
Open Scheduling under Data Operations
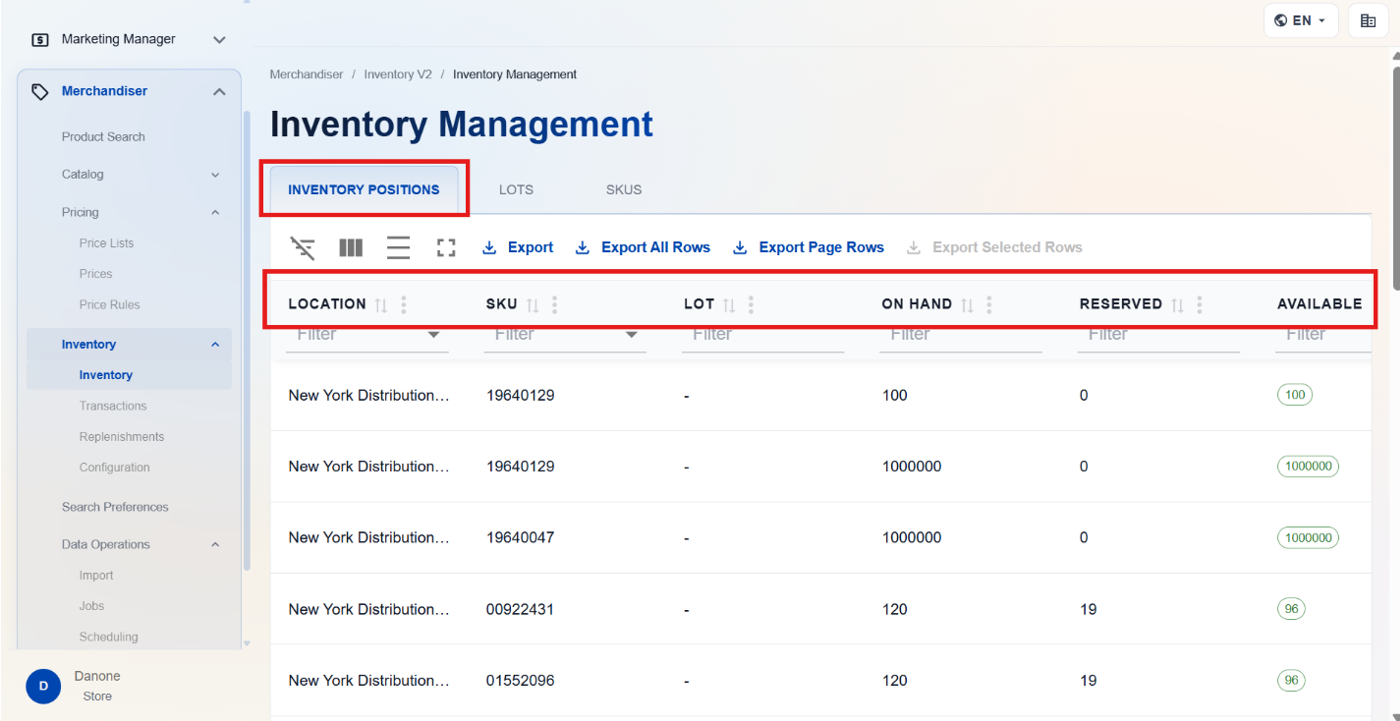109,637
